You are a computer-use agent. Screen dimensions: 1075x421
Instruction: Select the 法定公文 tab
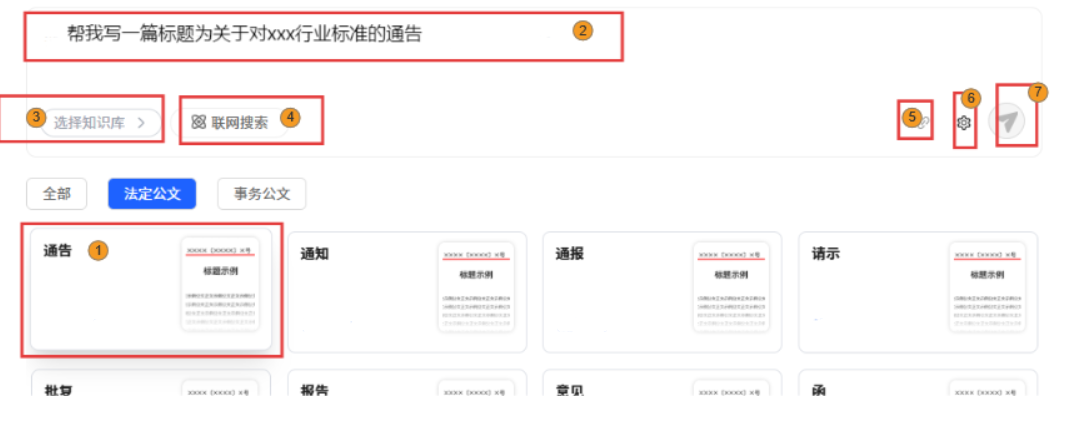(x=152, y=194)
